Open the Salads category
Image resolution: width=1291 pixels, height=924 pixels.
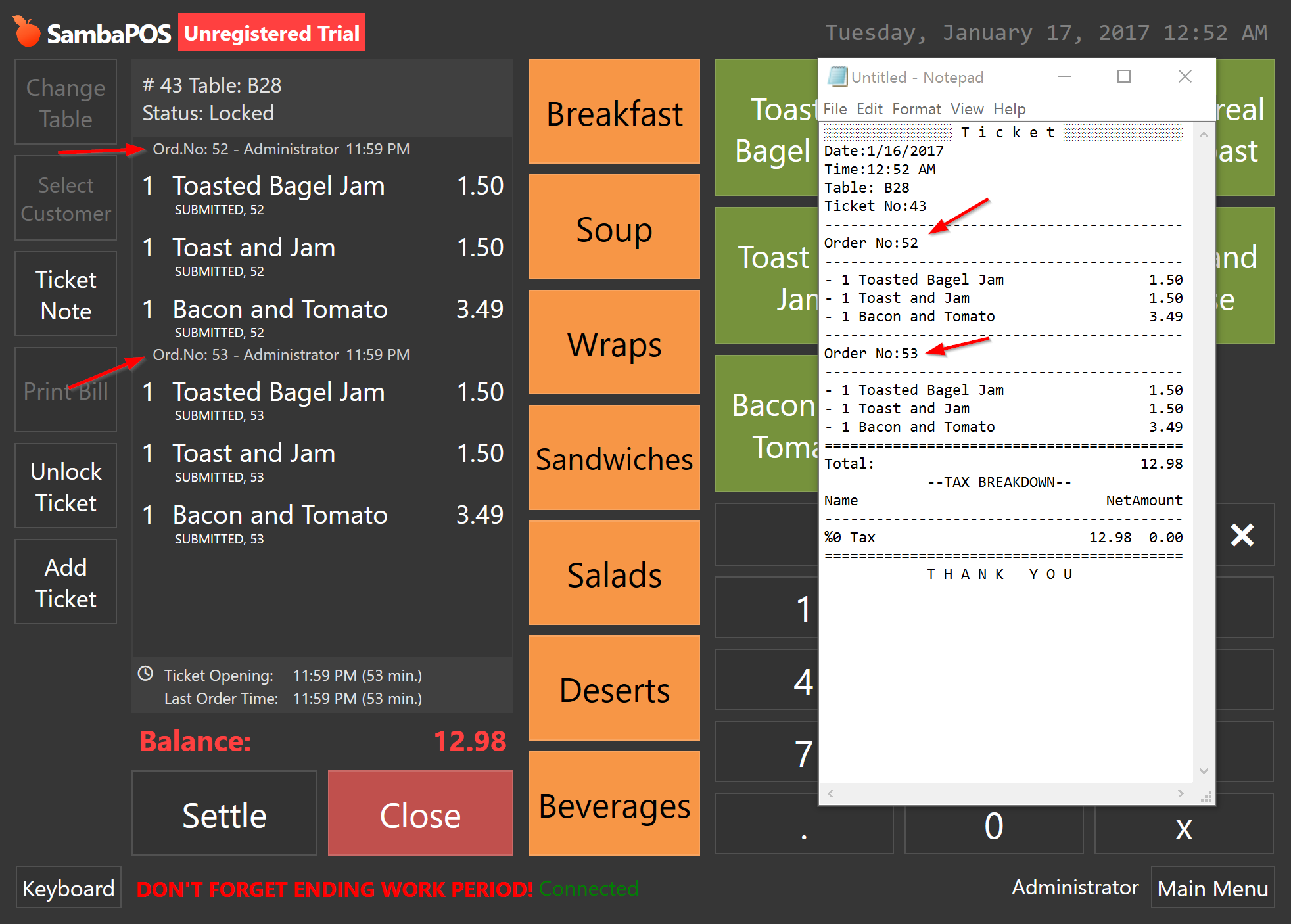tap(615, 573)
